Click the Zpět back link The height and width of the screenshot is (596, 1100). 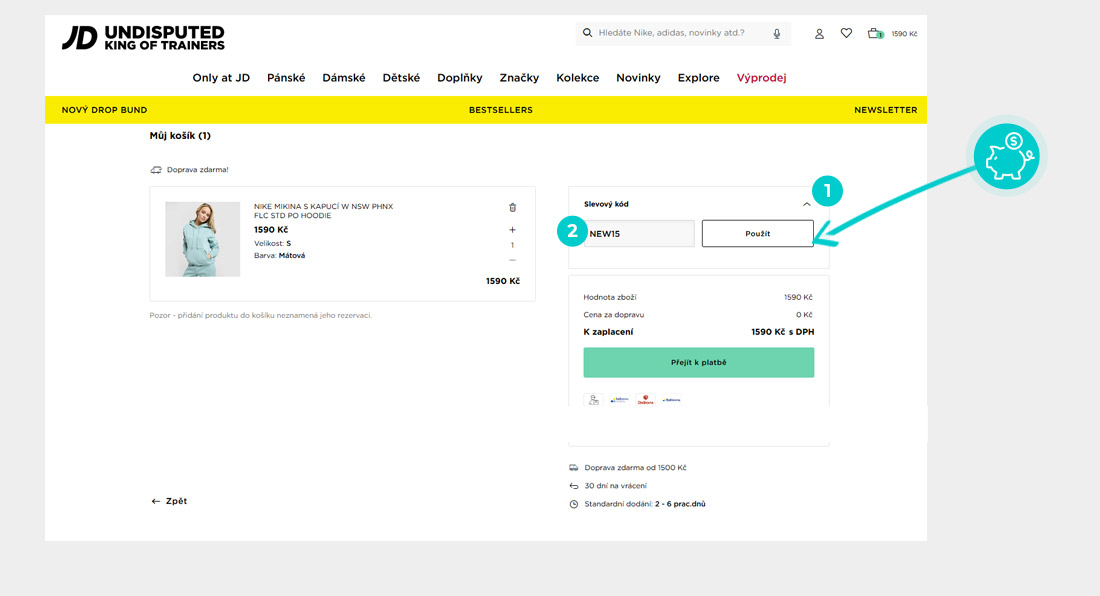[169, 501]
